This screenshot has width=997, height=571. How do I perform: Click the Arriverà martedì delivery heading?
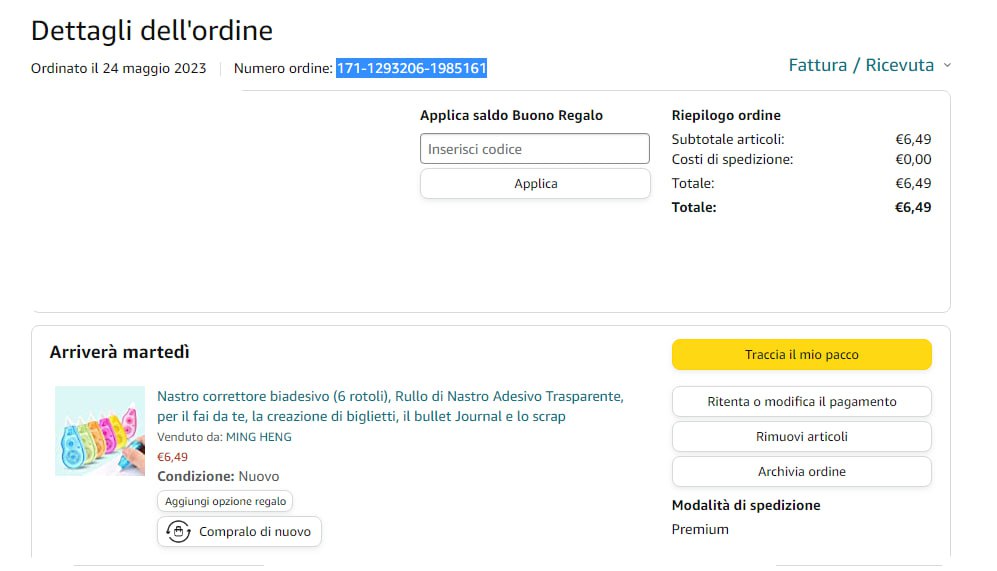[120, 352]
